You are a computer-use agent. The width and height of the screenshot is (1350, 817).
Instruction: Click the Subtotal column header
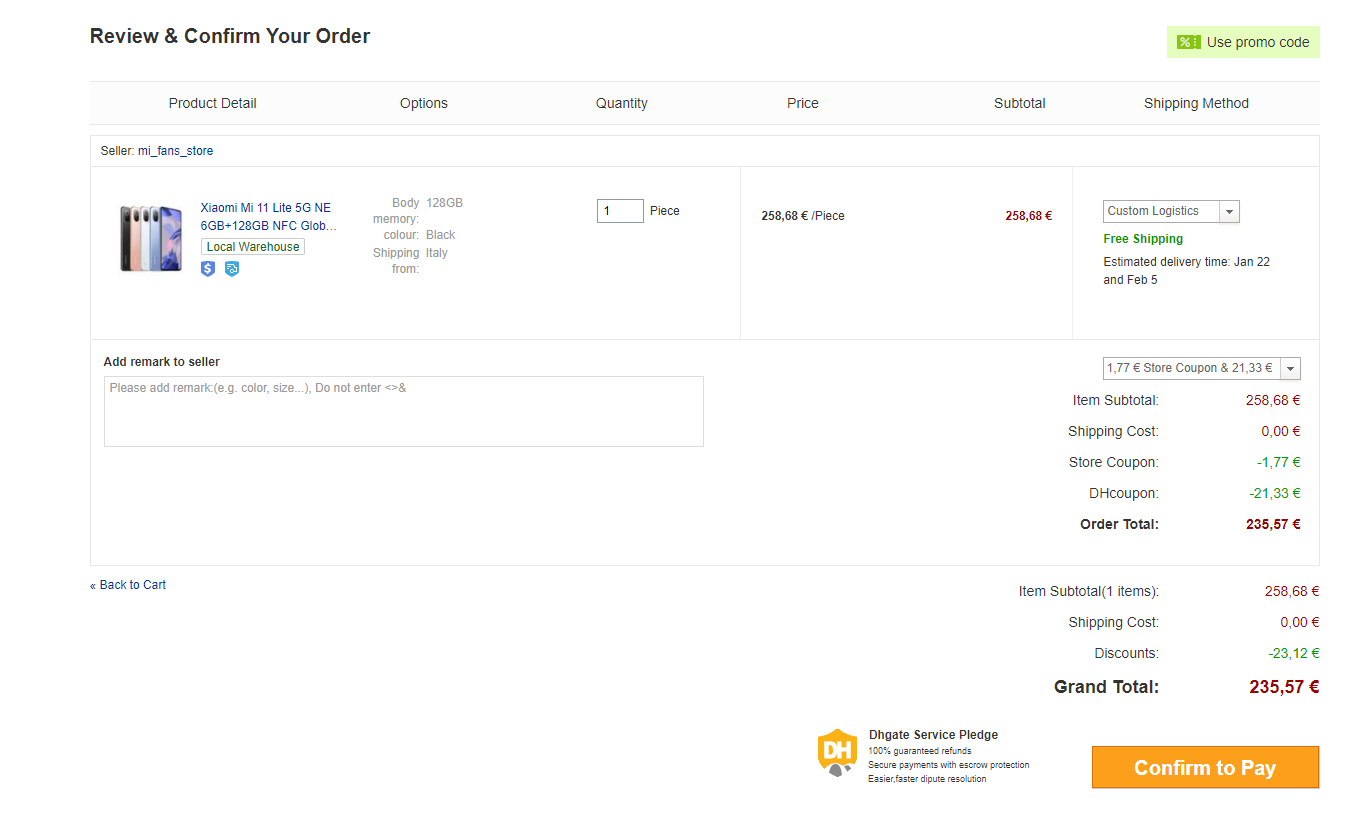(x=1020, y=103)
